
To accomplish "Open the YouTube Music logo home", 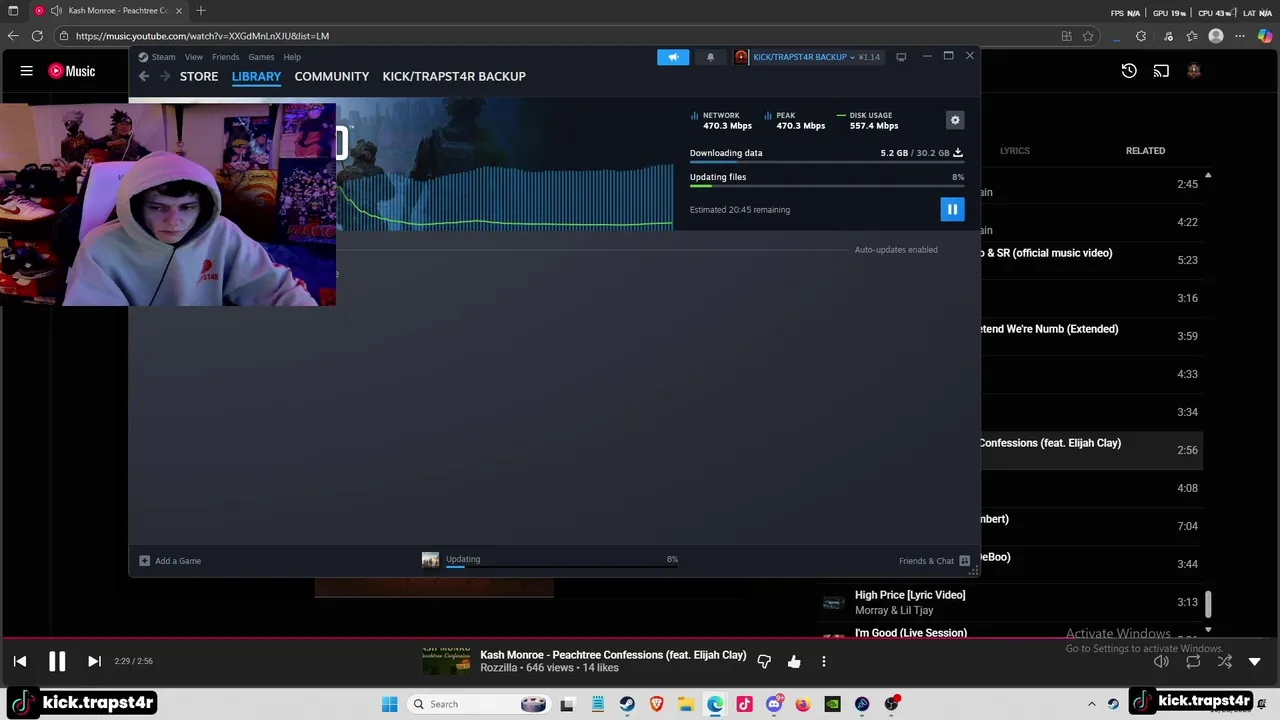I will click(72, 71).
